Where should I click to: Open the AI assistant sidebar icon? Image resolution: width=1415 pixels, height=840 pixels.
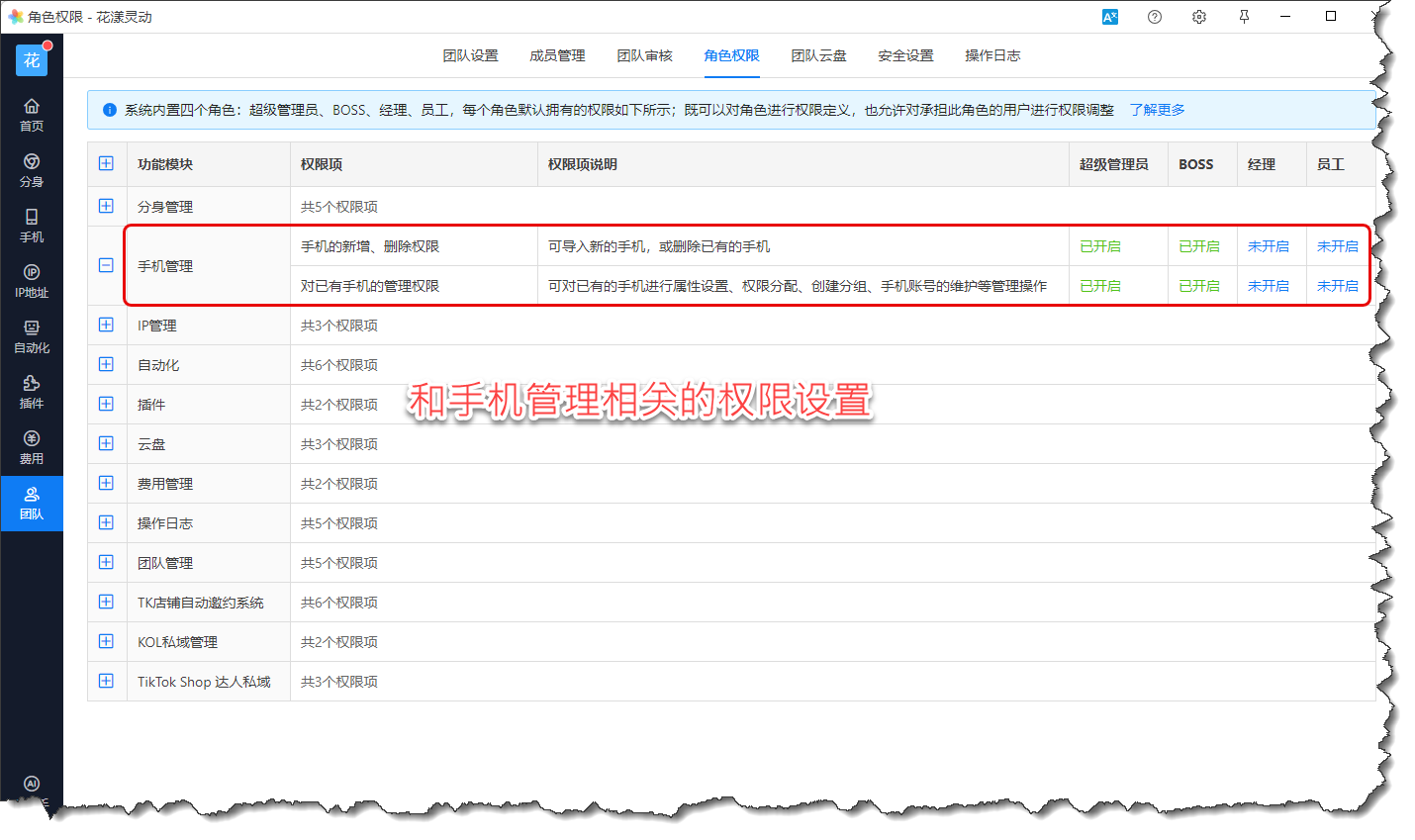32,784
